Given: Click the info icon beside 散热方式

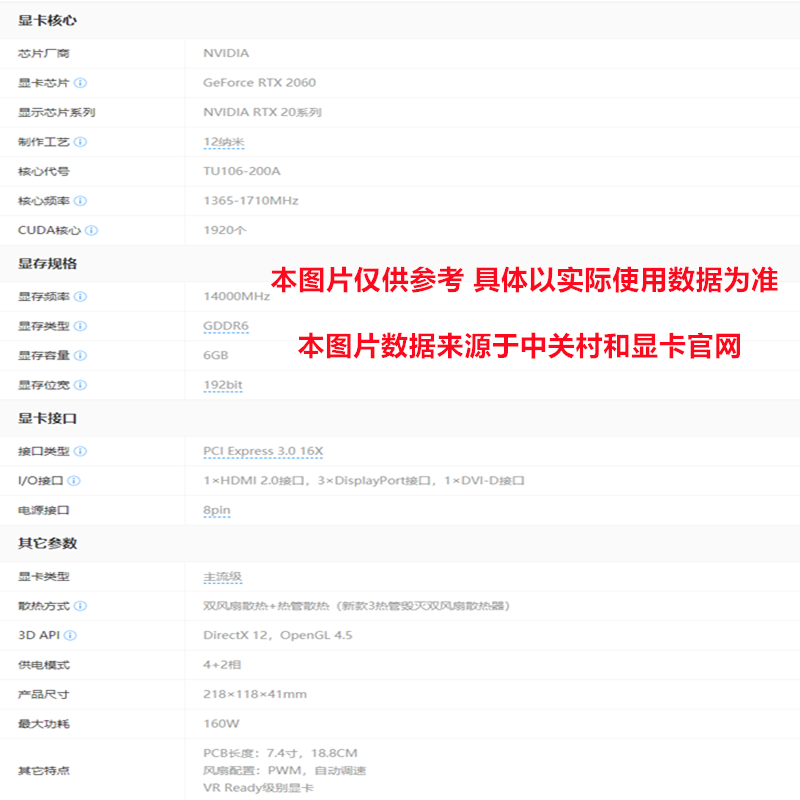Looking at the screenshot, I should (x=81, y=606).
